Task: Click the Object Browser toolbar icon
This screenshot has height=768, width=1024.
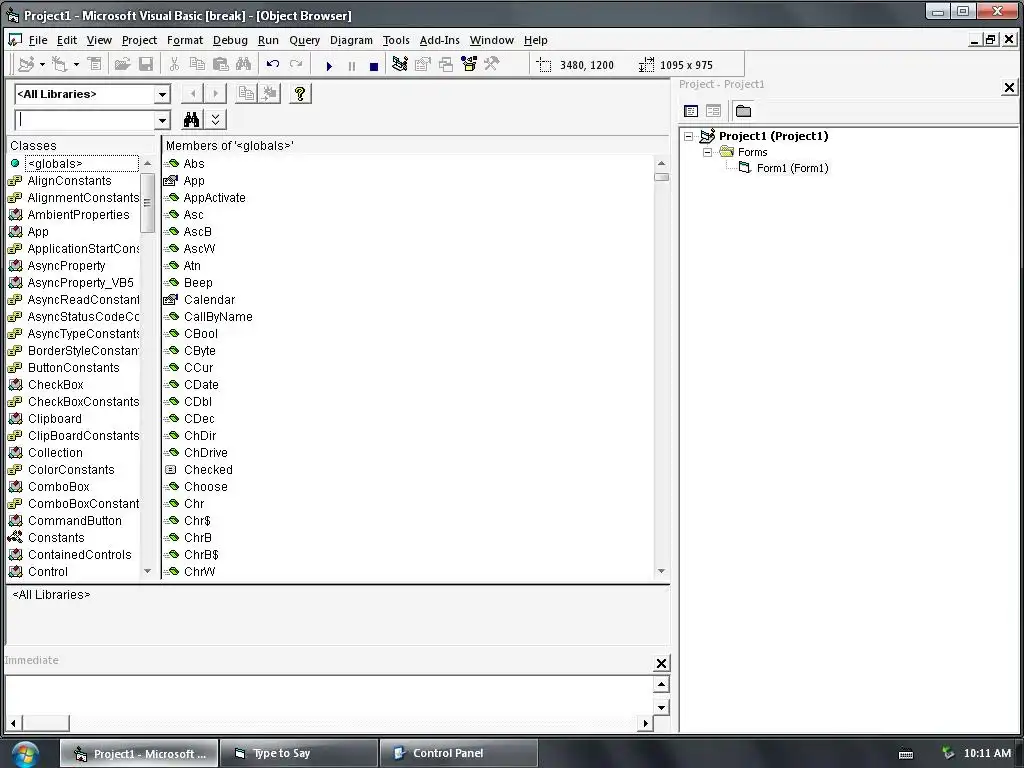Action: (x=469, y=64)
